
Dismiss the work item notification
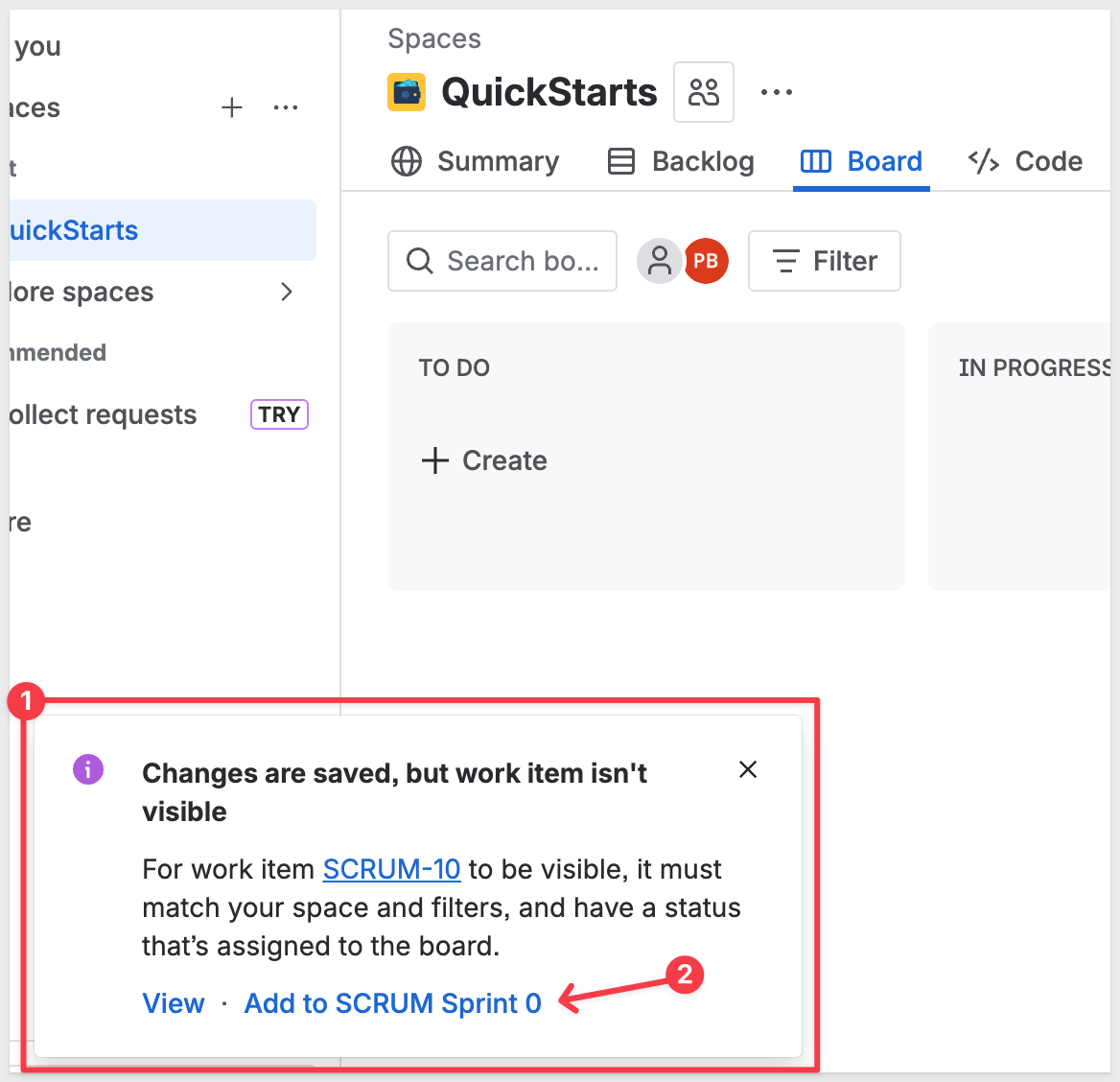click(x=748, y=769)
